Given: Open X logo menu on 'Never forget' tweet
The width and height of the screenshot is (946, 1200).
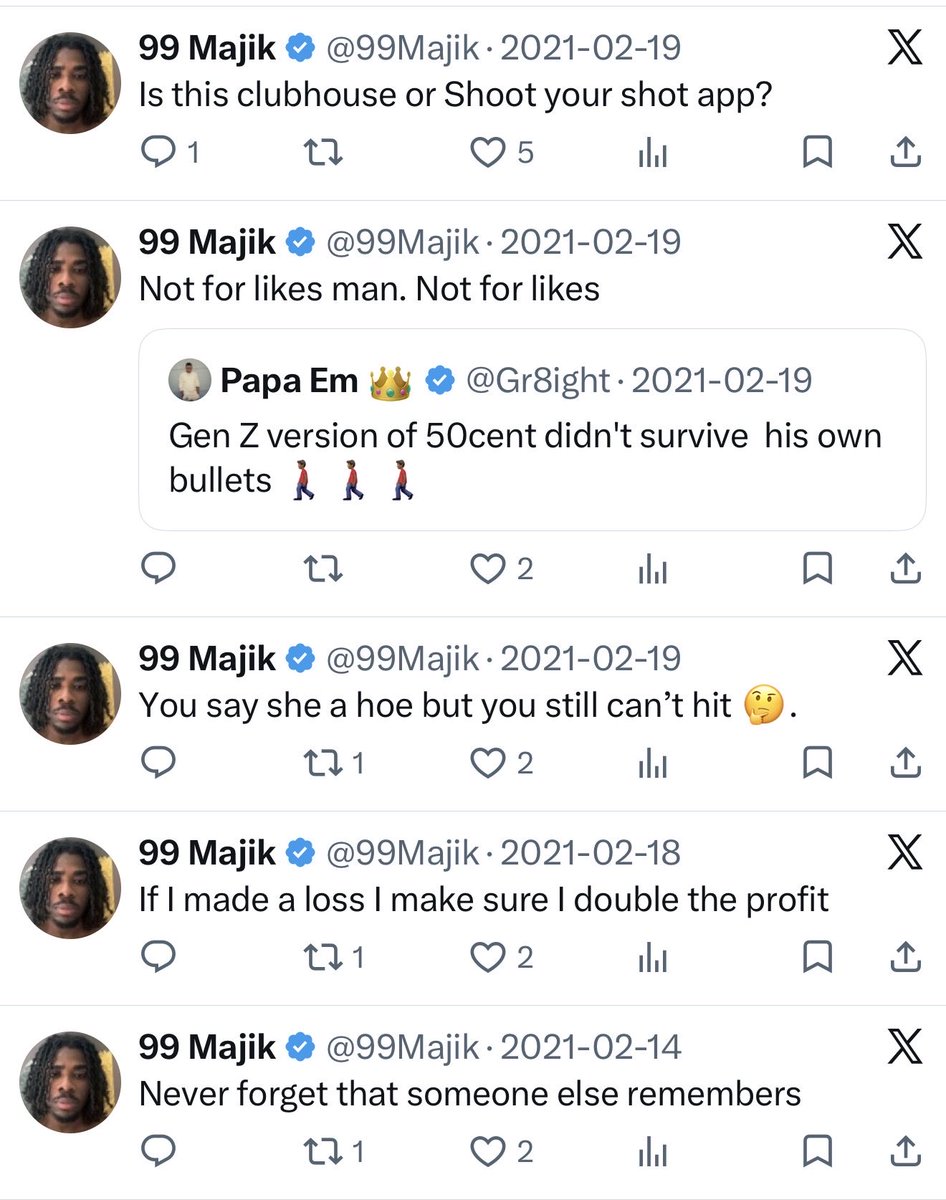Looking at the screenshot, I should click(x=905, y=1047).
